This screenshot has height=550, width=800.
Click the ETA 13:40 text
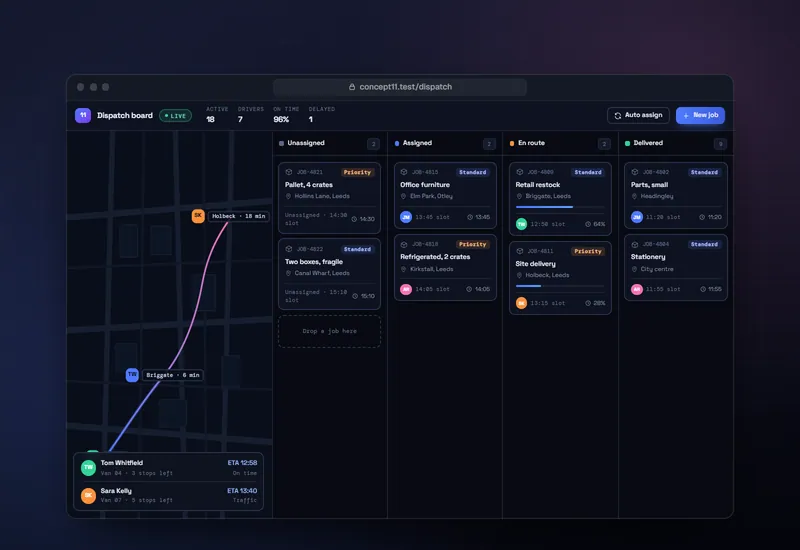click(242, 491)
